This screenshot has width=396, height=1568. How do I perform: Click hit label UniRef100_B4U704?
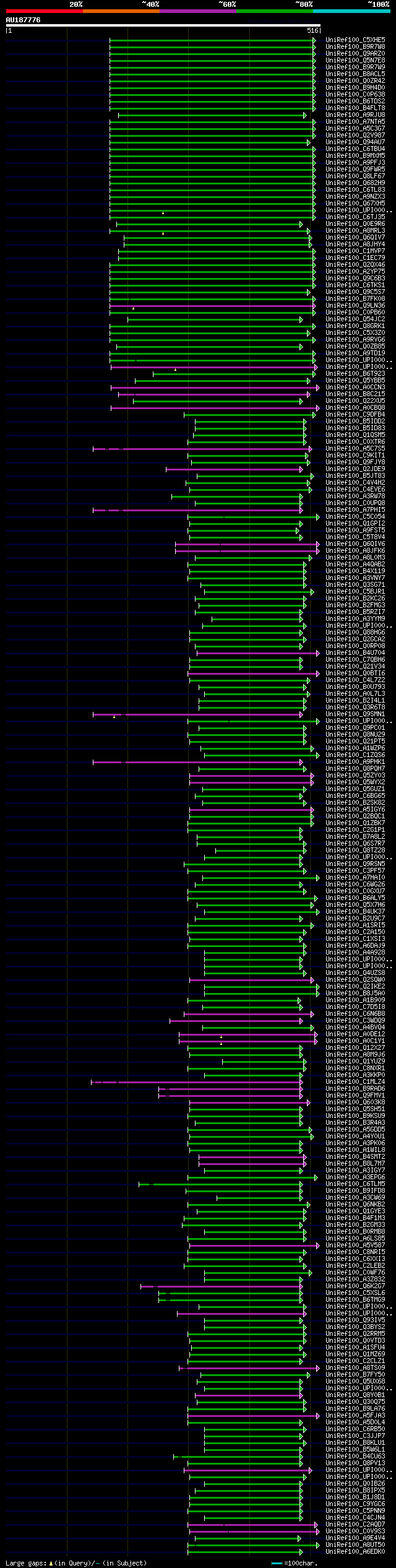point(355,652)
